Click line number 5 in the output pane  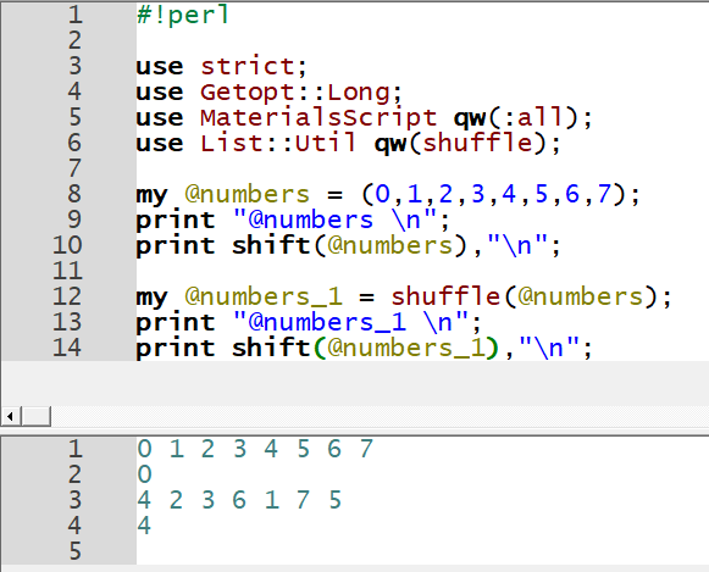pos(76,551)
